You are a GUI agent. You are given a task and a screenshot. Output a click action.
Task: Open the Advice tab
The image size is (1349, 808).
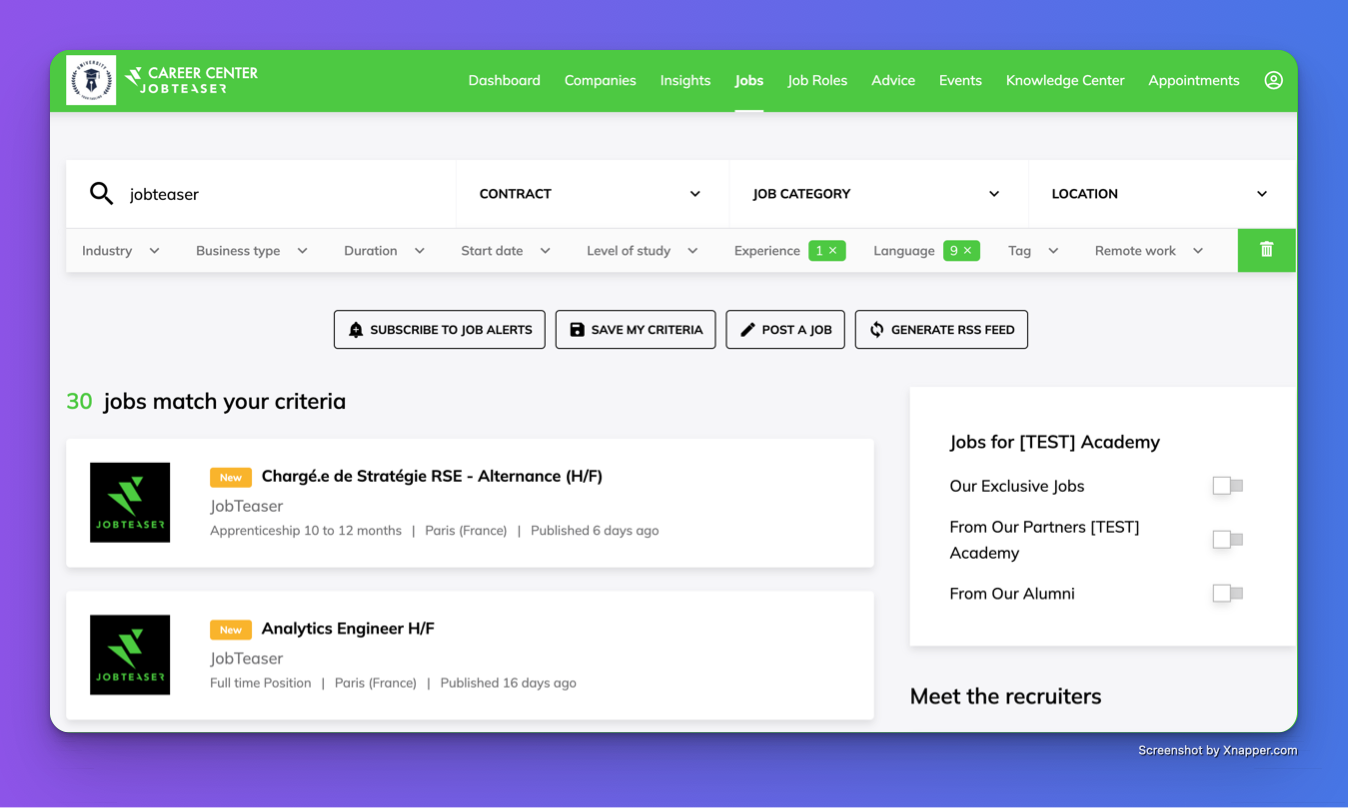pyautogui.click(x=893, y=80)
